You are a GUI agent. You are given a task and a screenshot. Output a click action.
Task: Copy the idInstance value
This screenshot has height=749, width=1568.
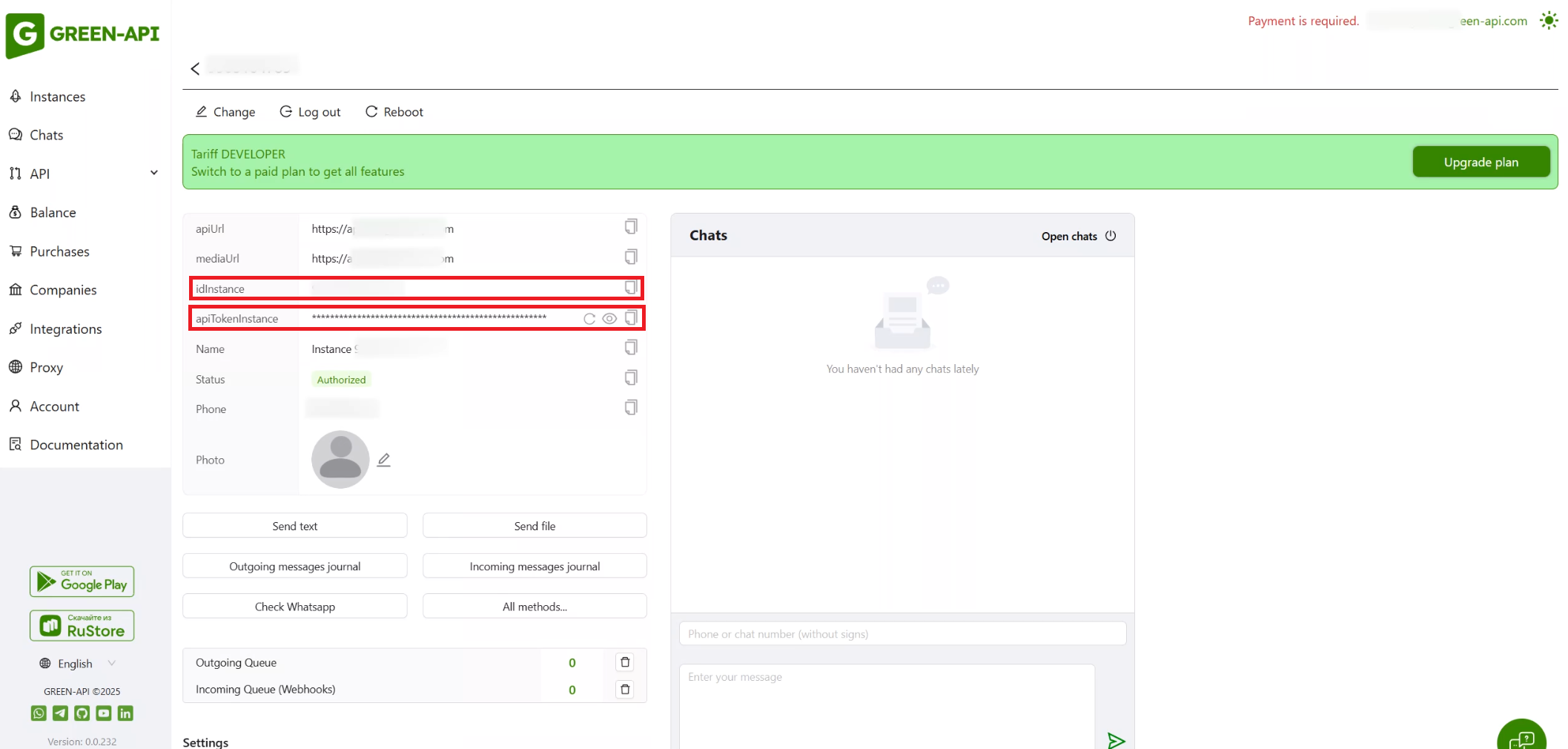point(631,288)
